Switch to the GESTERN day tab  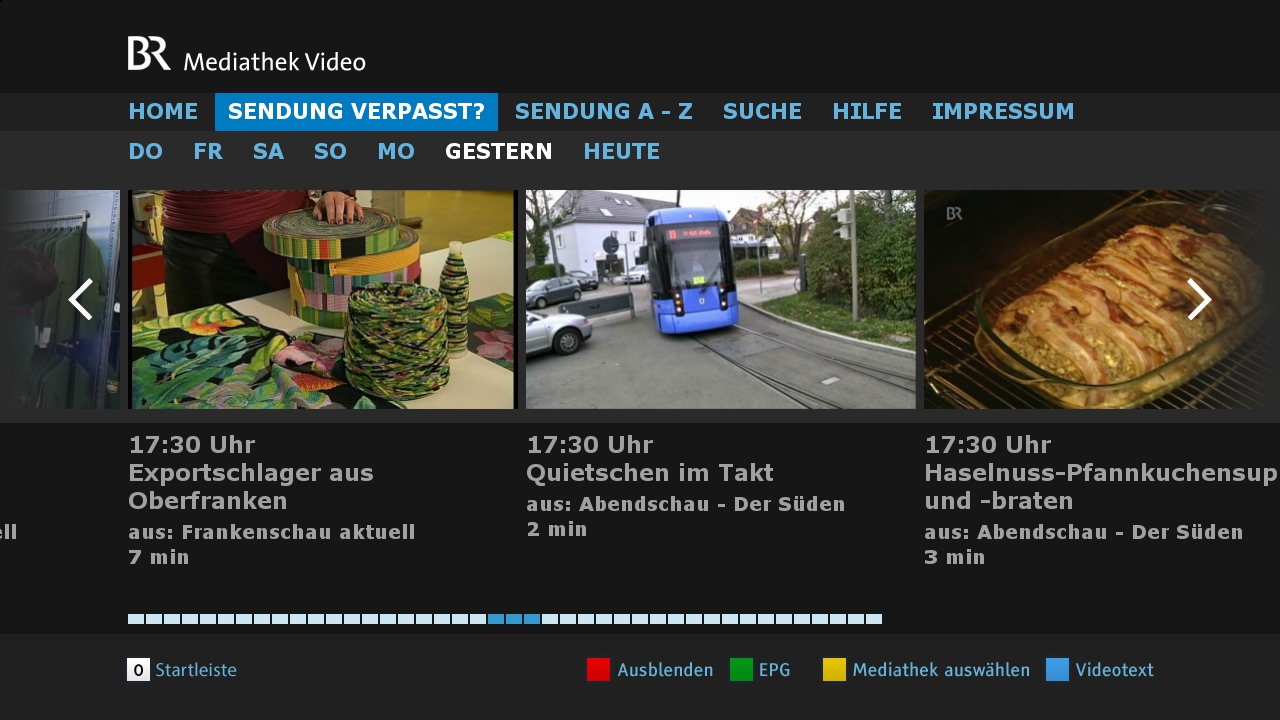pos(498,151)
